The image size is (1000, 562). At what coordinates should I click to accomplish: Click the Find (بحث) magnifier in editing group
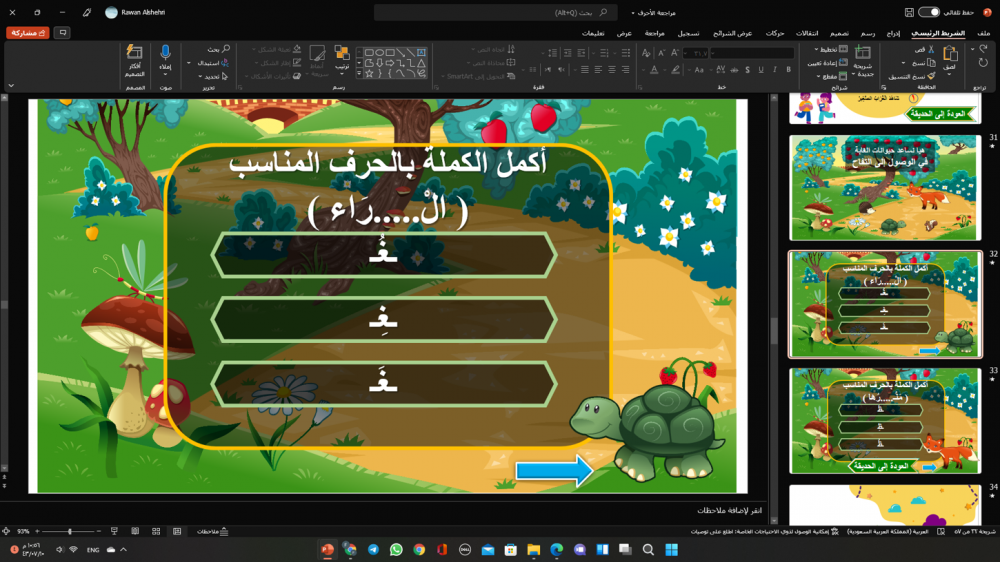click(x=226, y=49)
